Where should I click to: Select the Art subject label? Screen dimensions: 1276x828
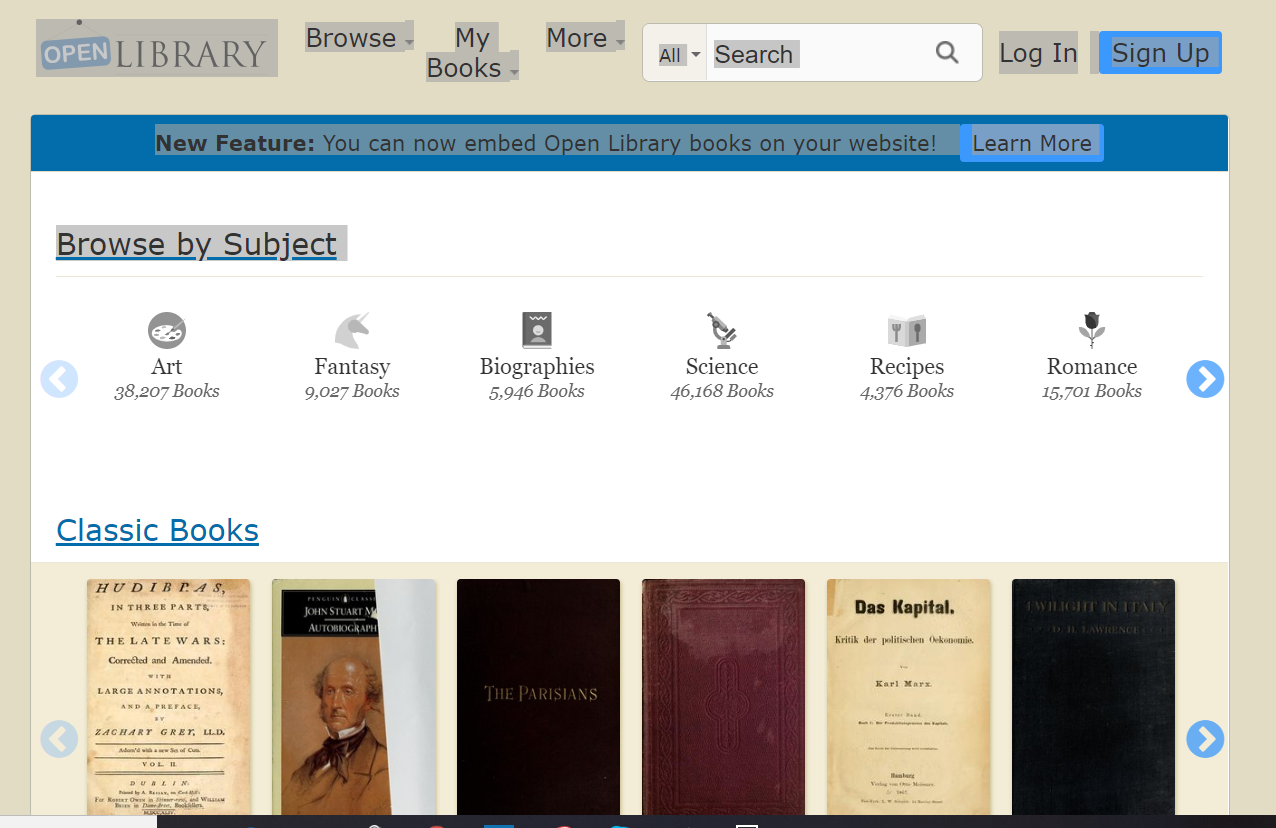pyautogui.click(x=167, y=366)
